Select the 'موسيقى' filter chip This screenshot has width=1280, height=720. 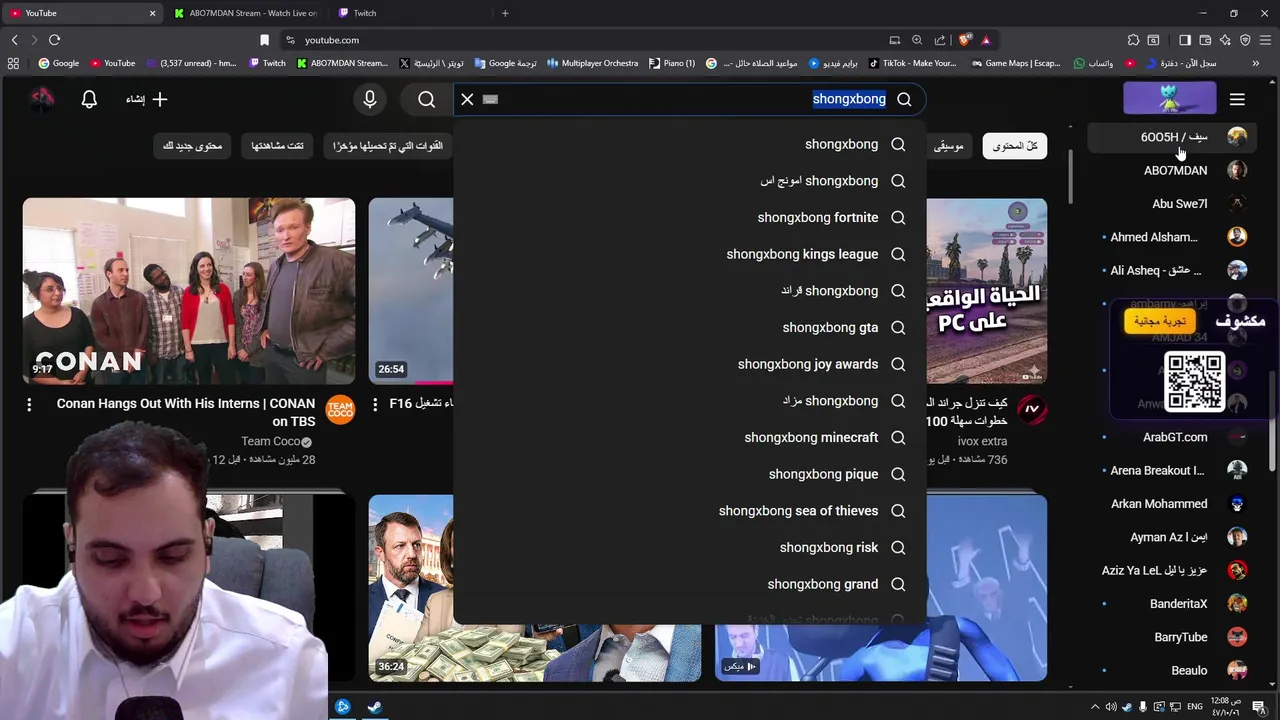(x=948, y=146)
